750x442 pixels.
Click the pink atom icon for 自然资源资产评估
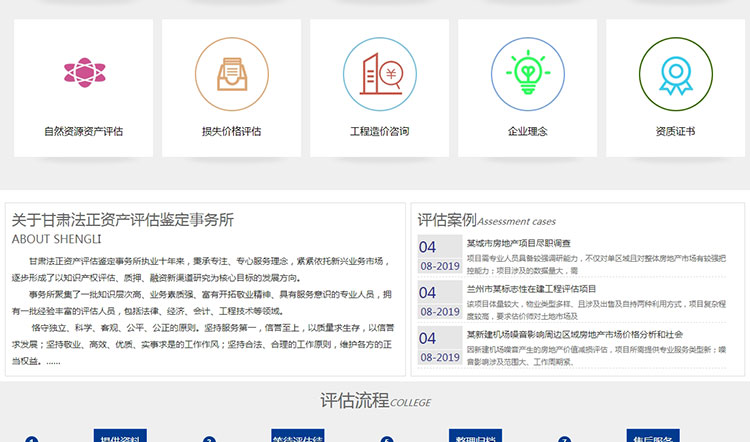(83, 72)
